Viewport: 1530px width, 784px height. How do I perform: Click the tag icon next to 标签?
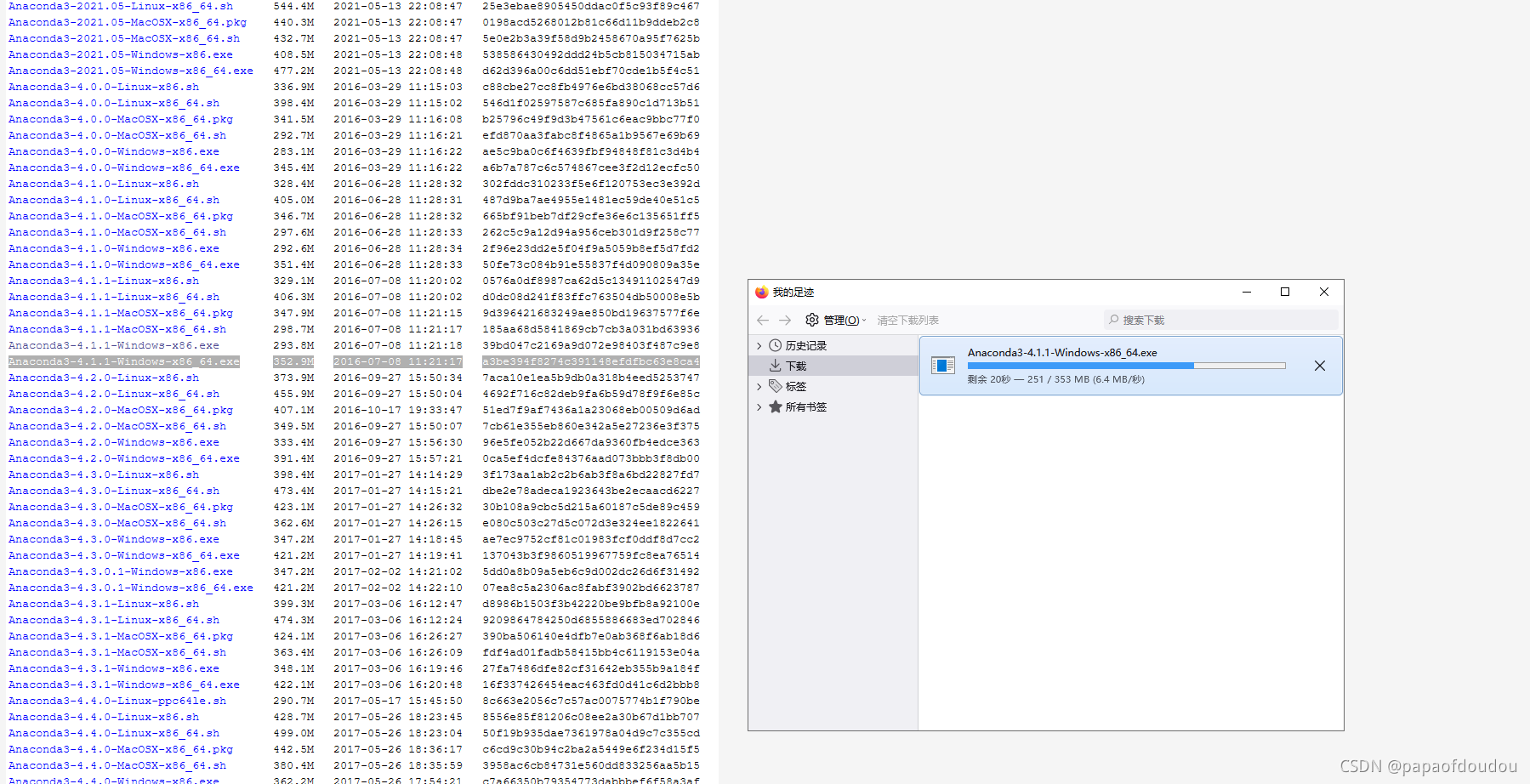pyautogui.click(x=776, y=386)
